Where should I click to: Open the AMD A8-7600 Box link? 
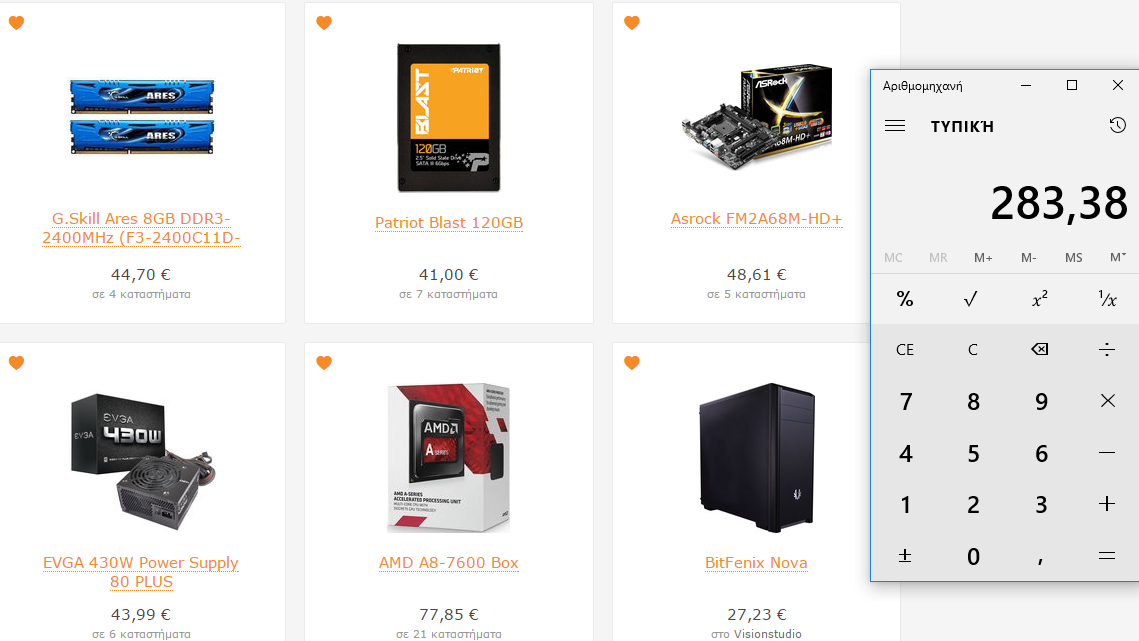[x=449, y=563]
